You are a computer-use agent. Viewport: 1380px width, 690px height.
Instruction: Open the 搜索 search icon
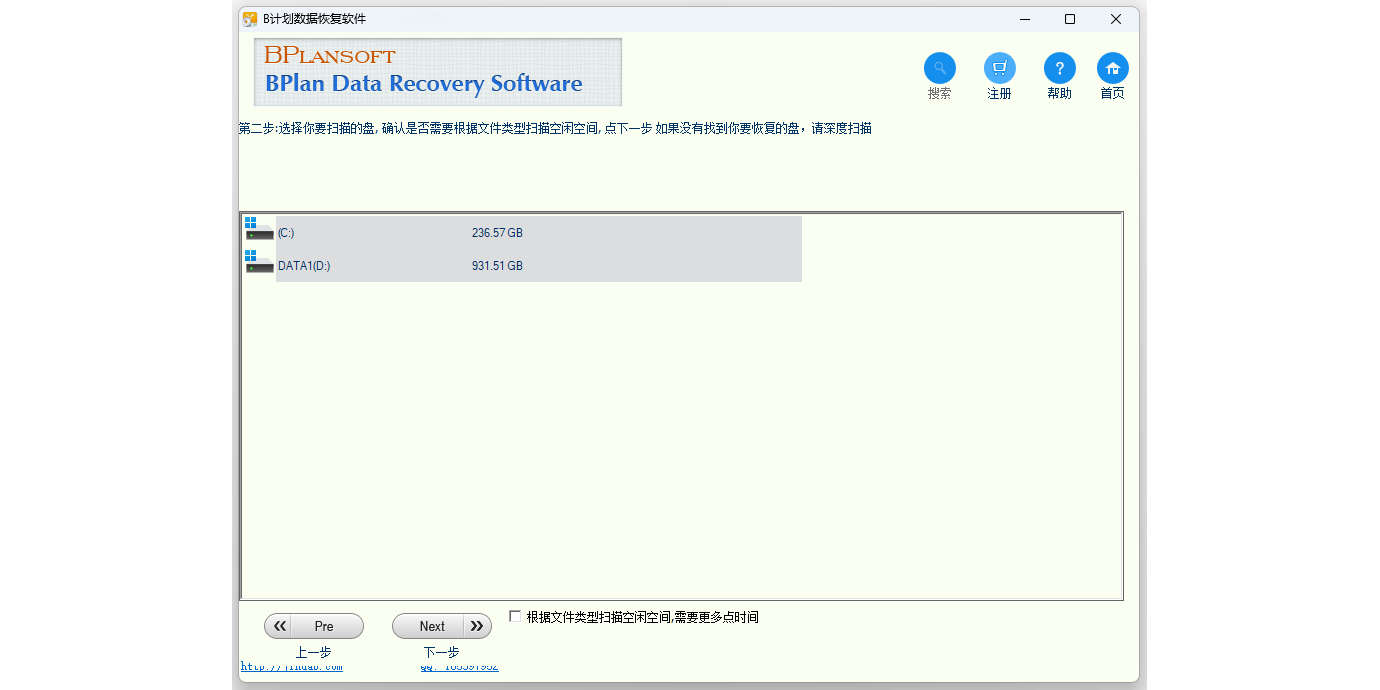click(x=939, y=68)
